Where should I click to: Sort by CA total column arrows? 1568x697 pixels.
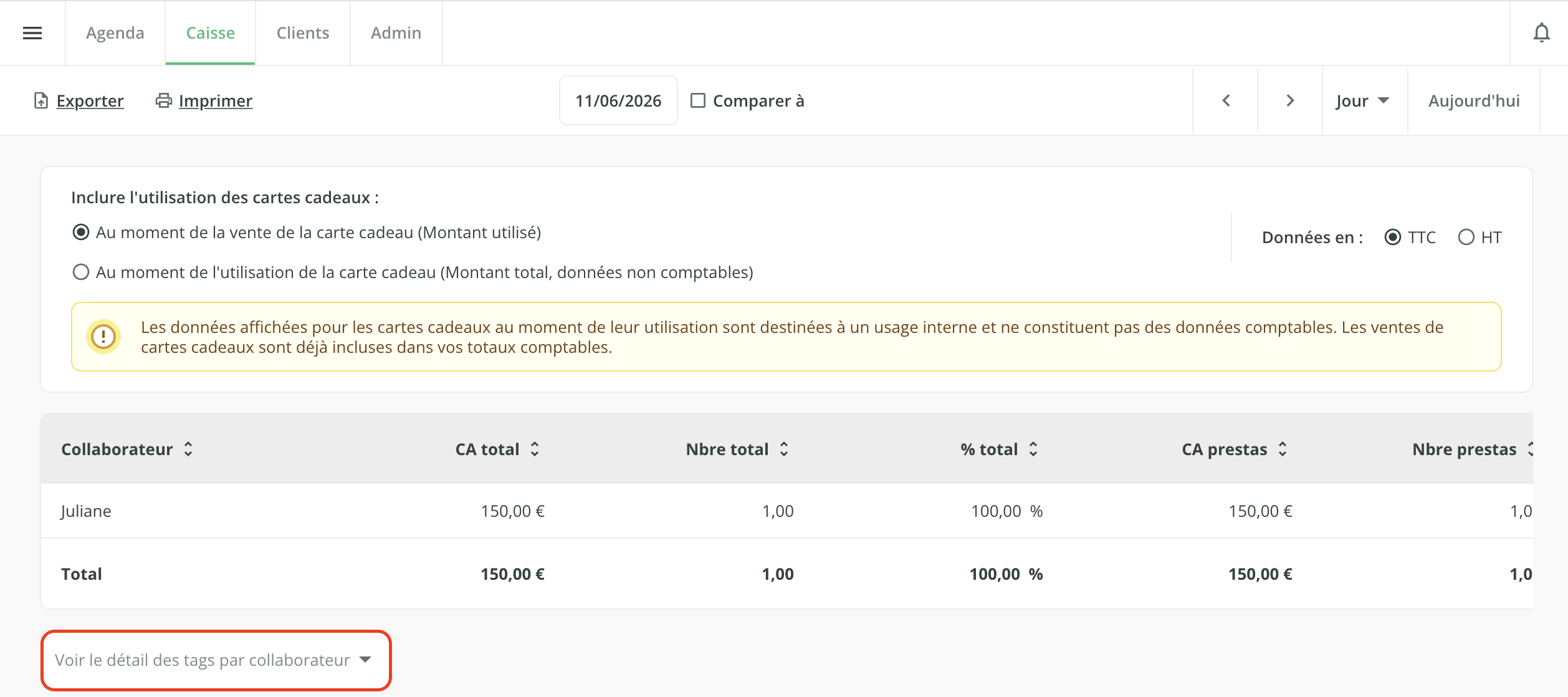[535, 449]
